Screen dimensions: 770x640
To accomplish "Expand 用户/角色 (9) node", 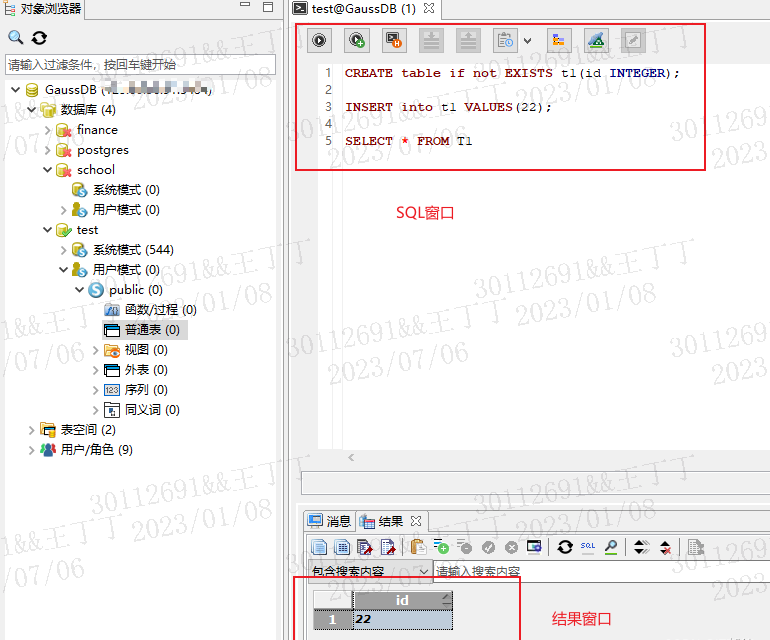I will coord(31,450).
